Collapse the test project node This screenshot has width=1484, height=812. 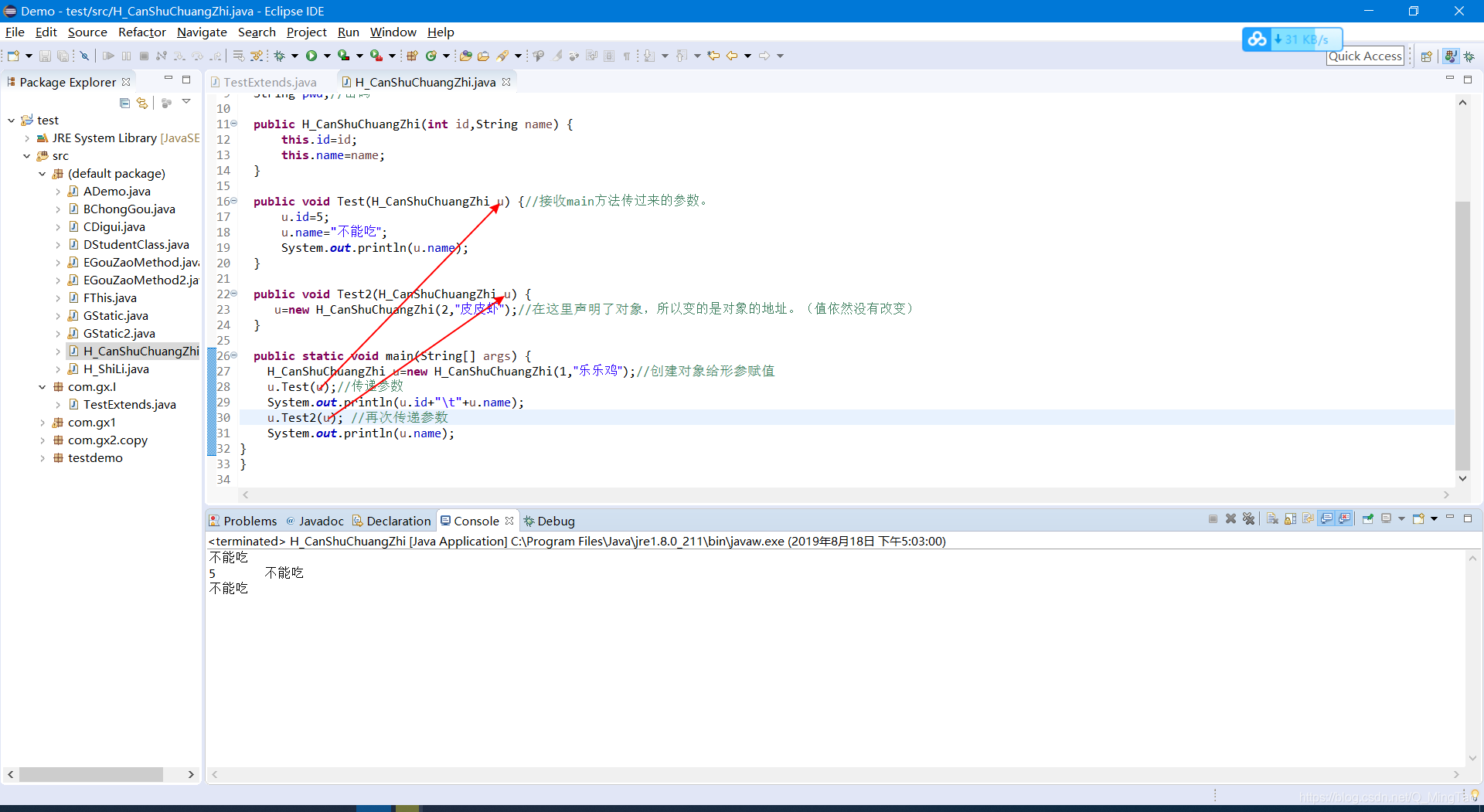click(11, 121)
